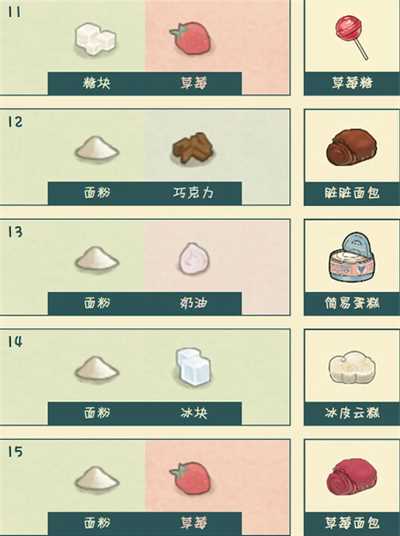The image size is (400, 536).
Task: Click the chocolate dirty bread result icon
Action: pyautogui.click(x=351, y=147)
